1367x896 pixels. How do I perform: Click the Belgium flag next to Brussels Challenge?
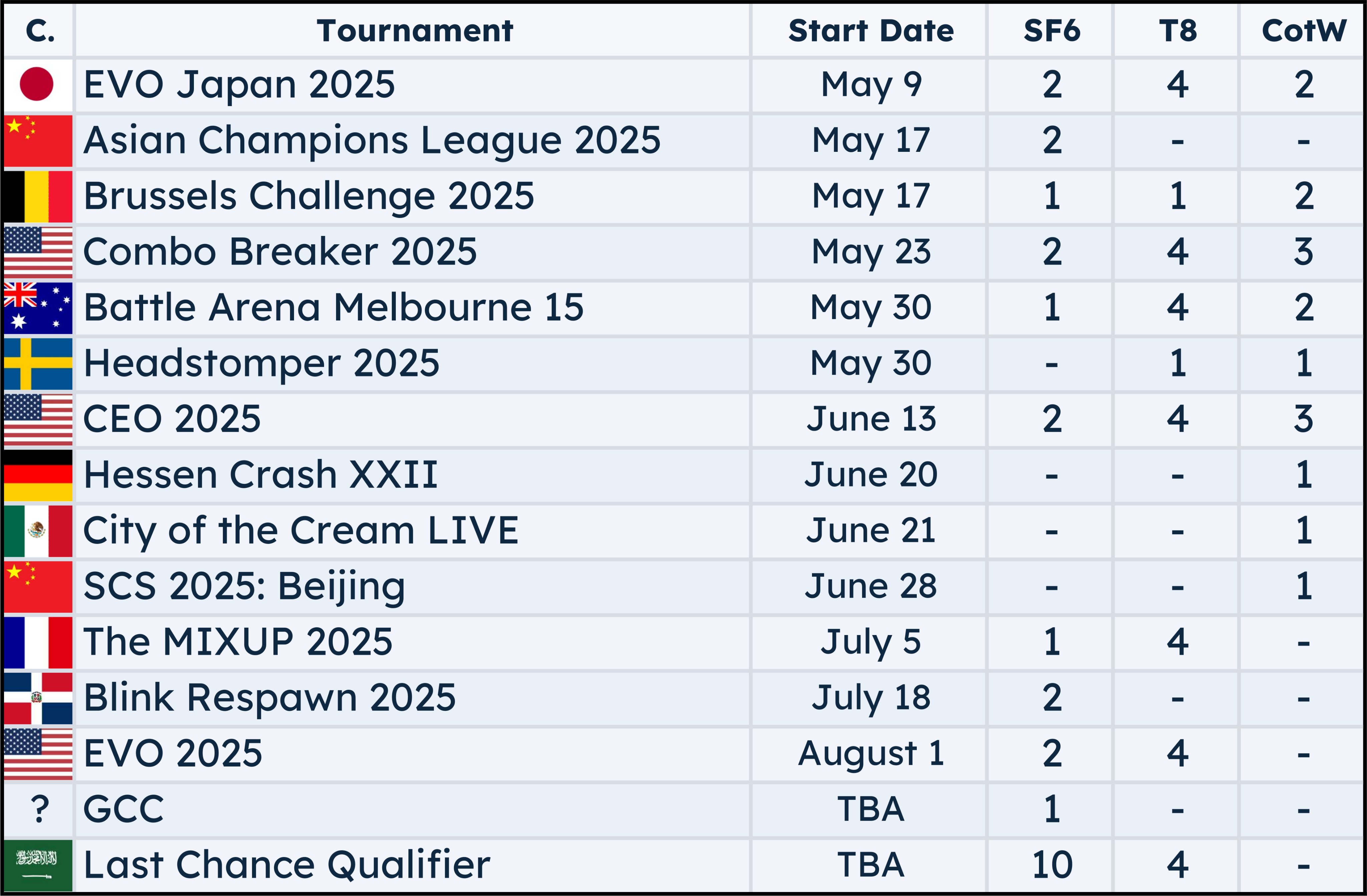[x=38, y=197]
